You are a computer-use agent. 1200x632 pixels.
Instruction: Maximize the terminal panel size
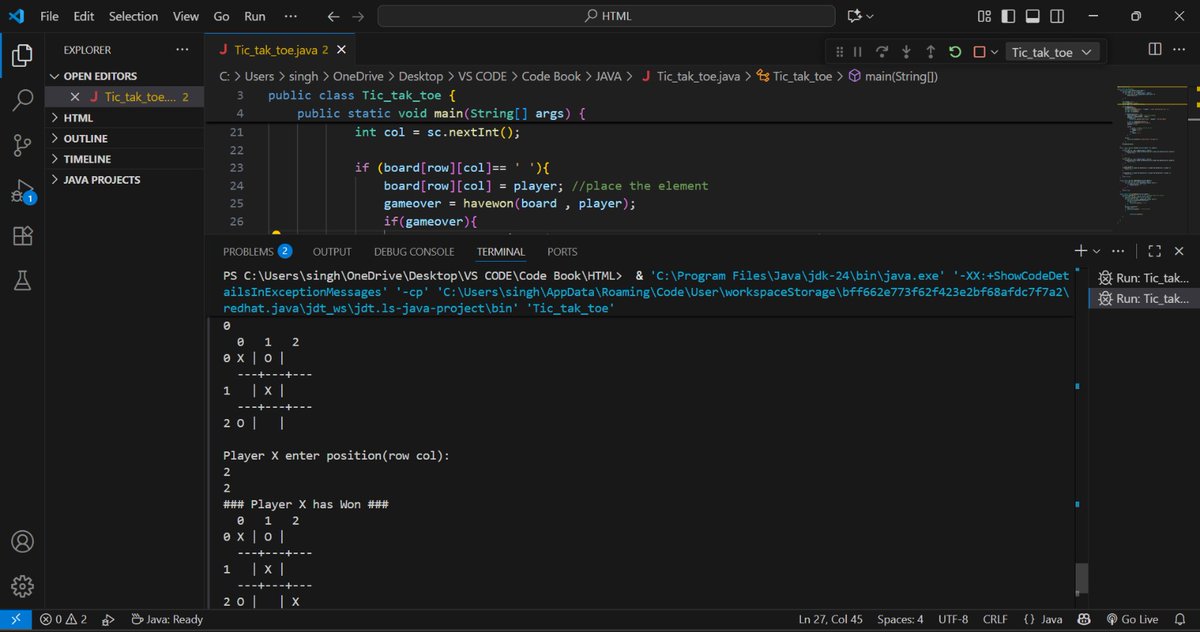pos(1154,251)
